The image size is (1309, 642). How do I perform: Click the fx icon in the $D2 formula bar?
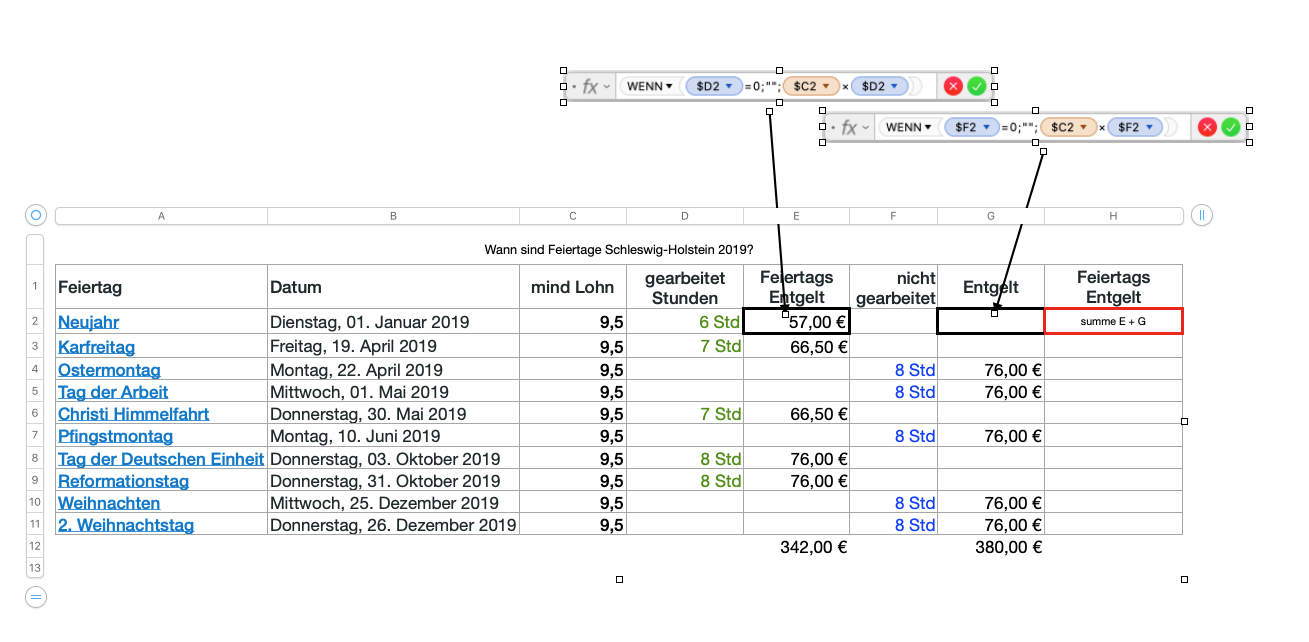pos(591,87)
